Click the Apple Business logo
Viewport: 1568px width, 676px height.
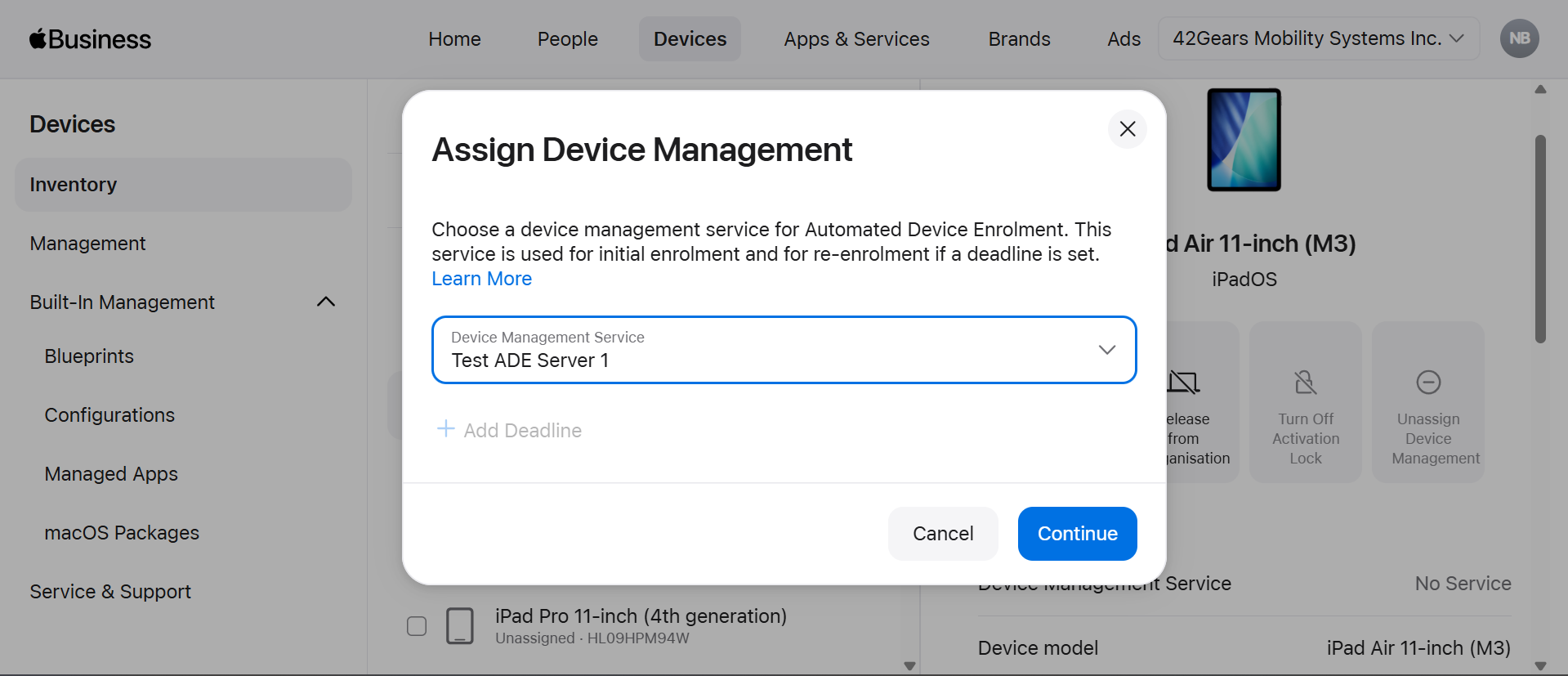(90, 39)
